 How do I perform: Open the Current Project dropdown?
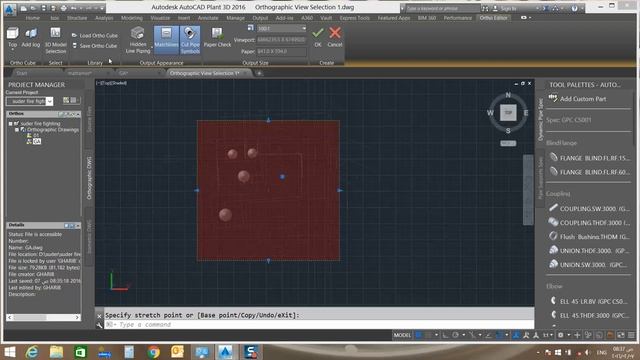49,101
